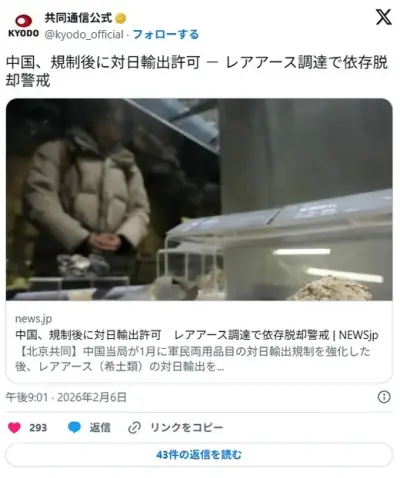This screenshot has width=400, height=478.
Task: Click the 293 like count
Action: point(38,428)
